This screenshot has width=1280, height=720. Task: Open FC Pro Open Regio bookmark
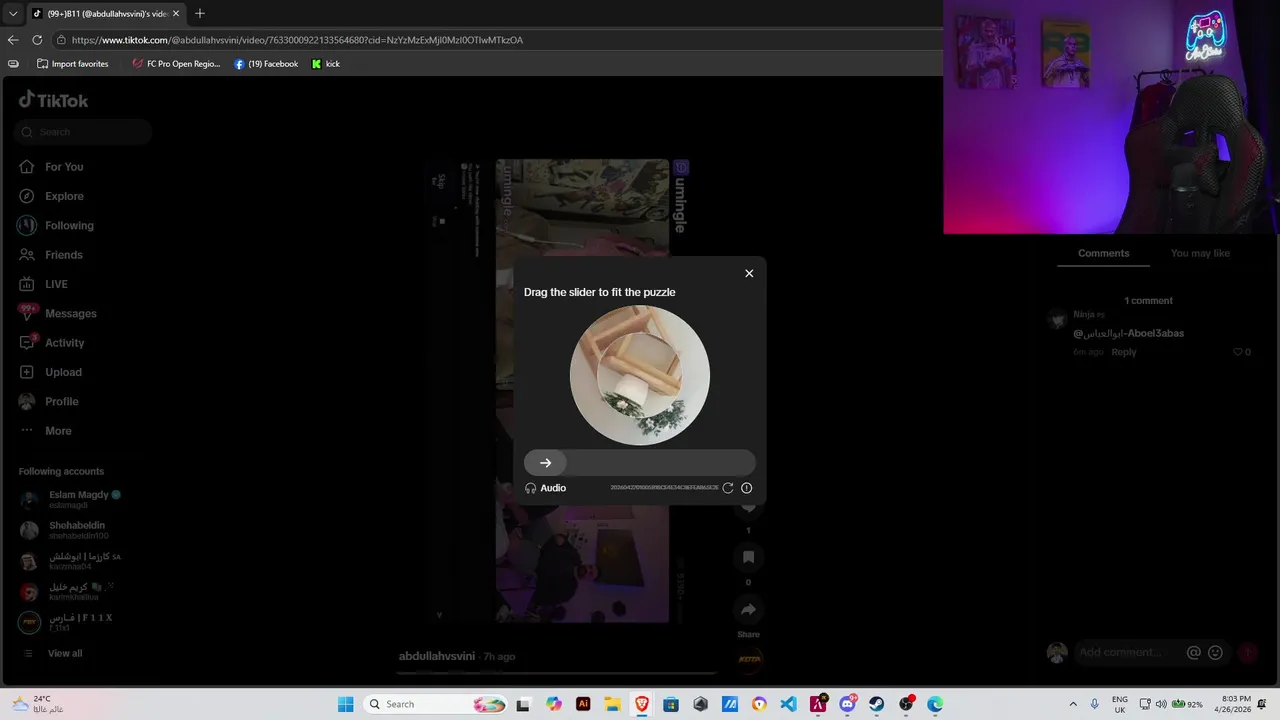[176, 64]
